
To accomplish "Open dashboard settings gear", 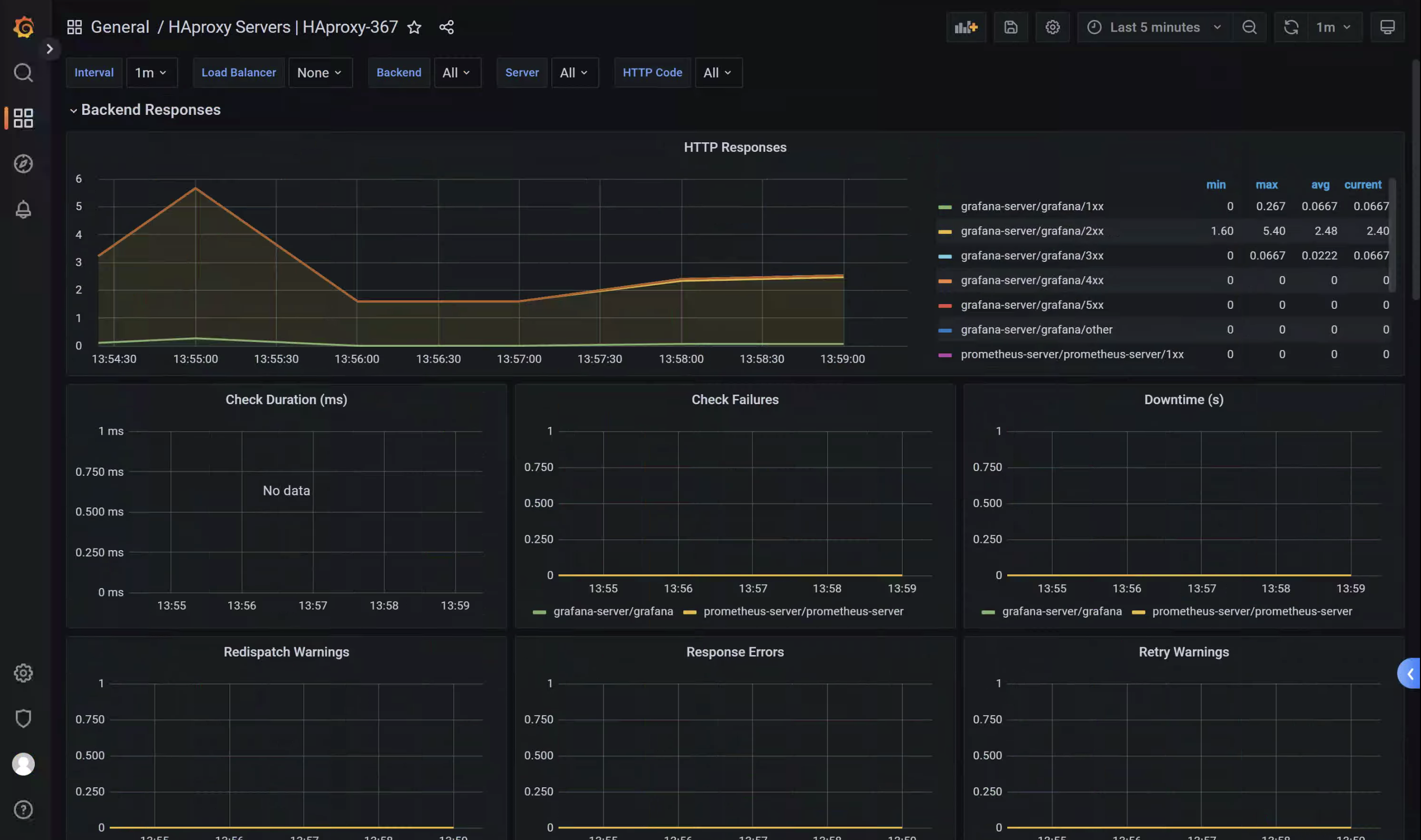I will click(1053, 26).
